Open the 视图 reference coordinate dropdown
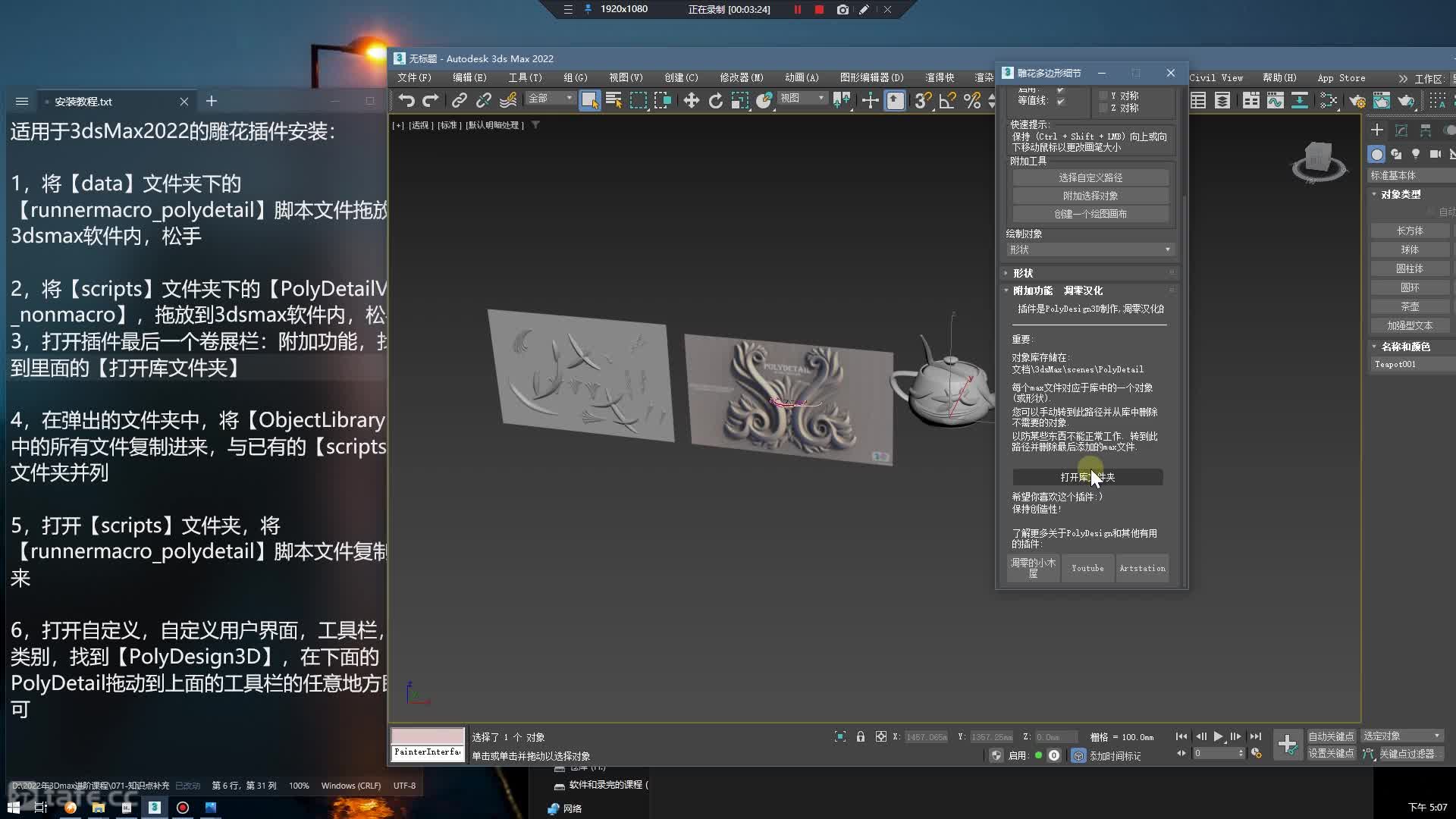1456x819 pixels. click(x=802, y=99)
